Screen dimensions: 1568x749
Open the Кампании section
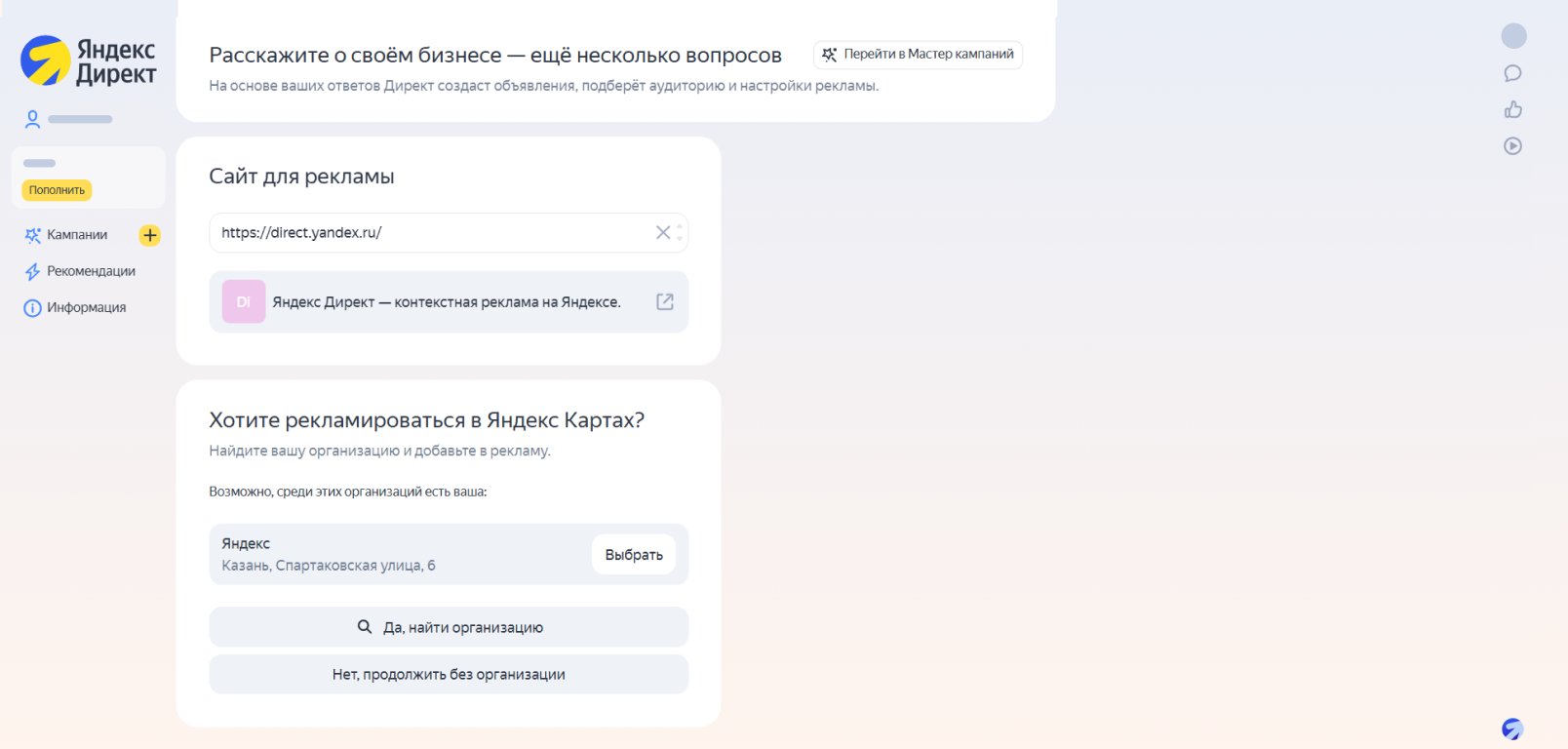[x=77, y=235]
